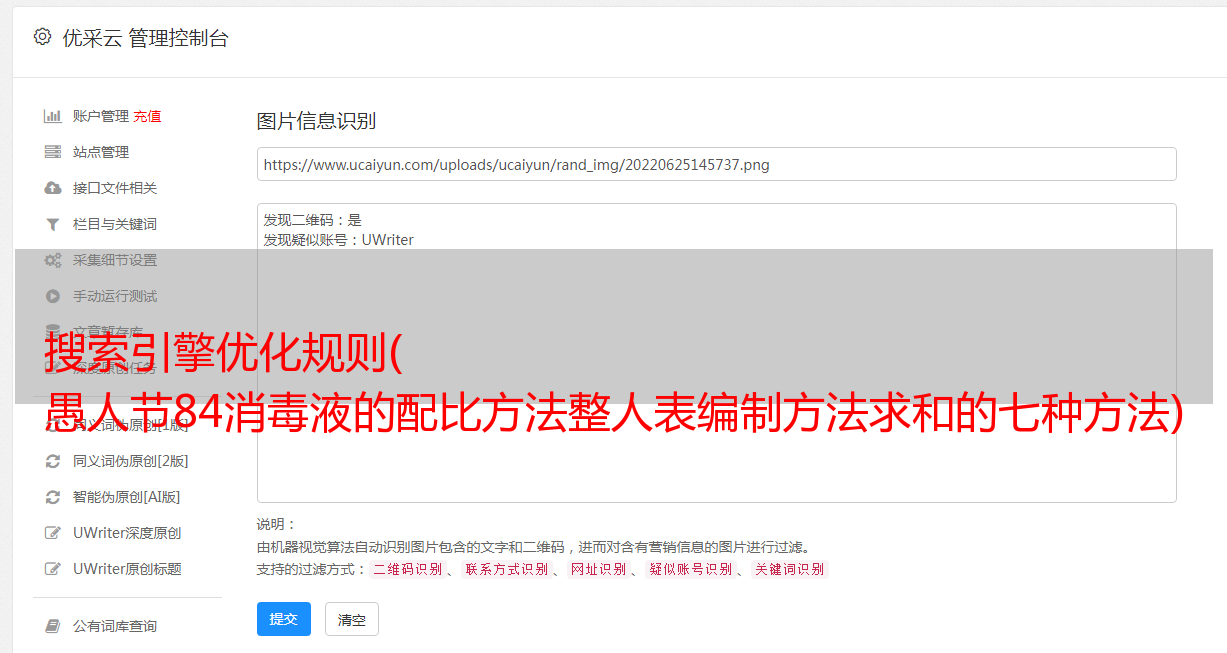
Task: Open the 手动运行测试 menu label
Action: click(115, 296)
